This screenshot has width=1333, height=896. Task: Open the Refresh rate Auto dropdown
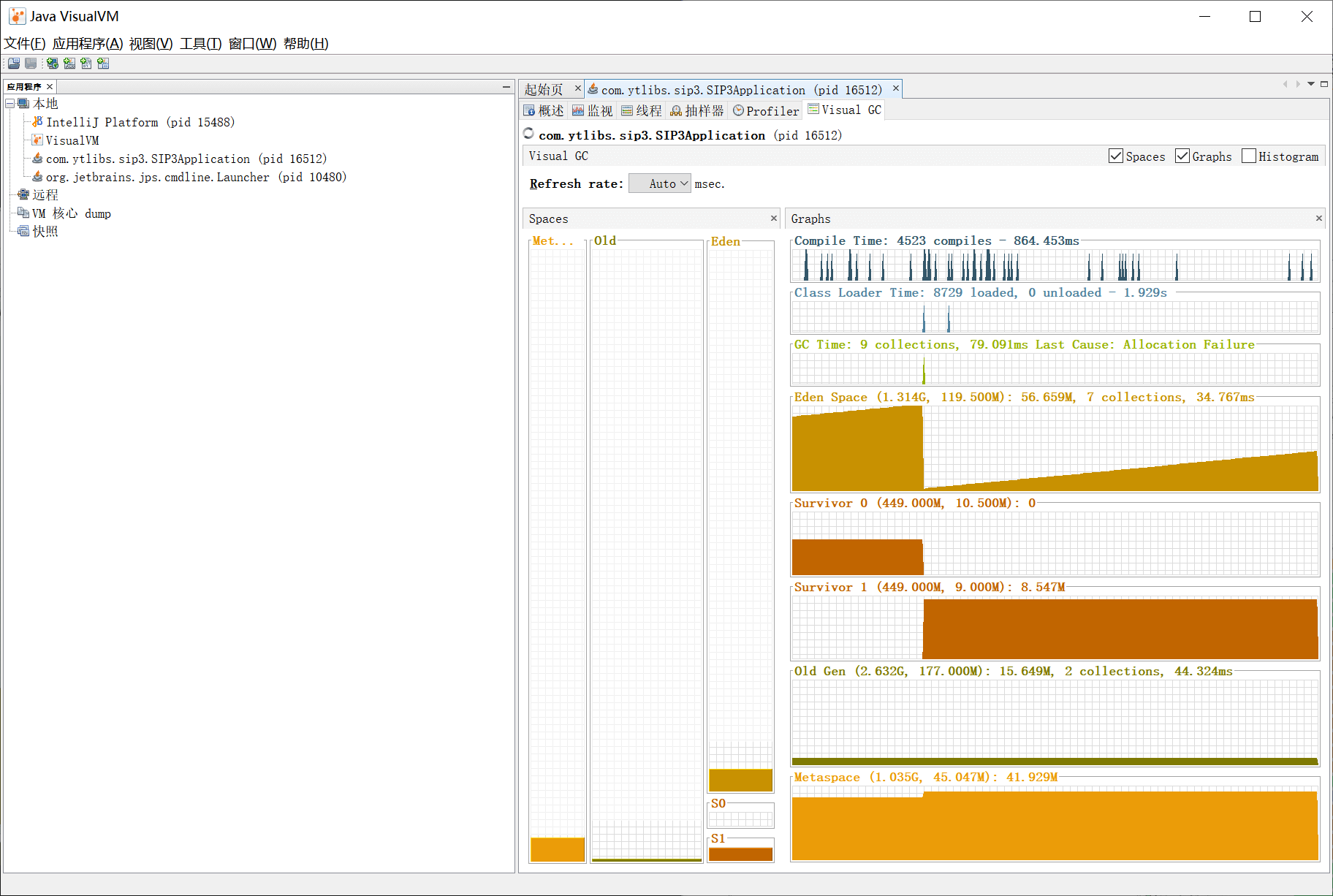point(660,183)
